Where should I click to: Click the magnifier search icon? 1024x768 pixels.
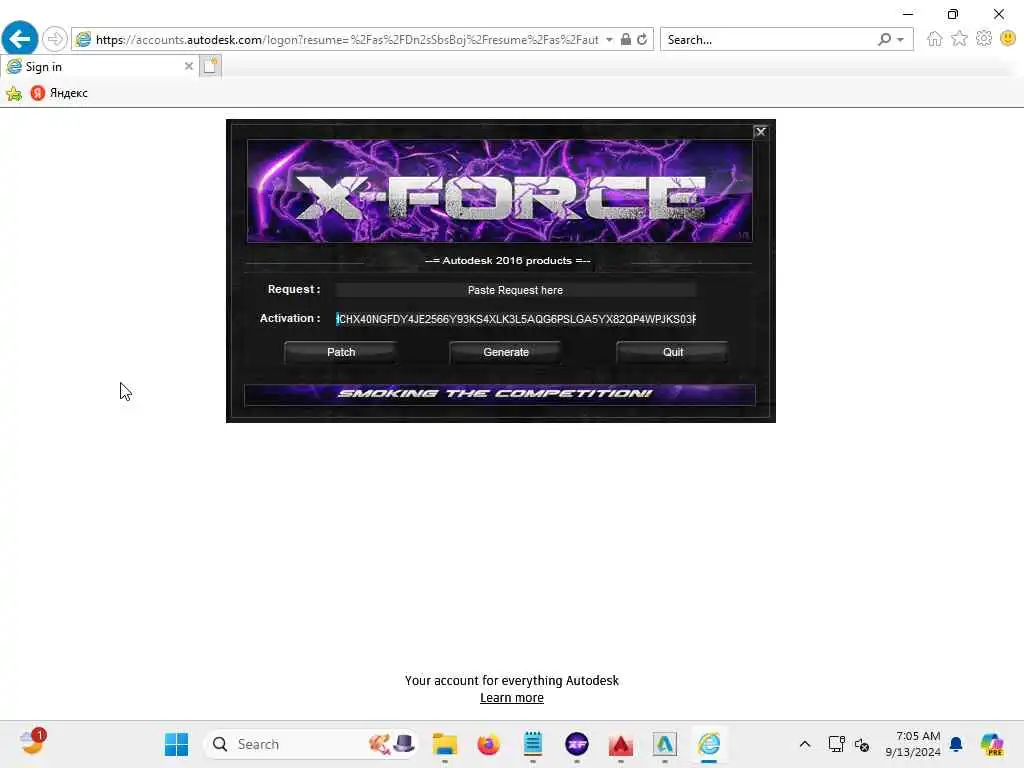coord(884,40)
